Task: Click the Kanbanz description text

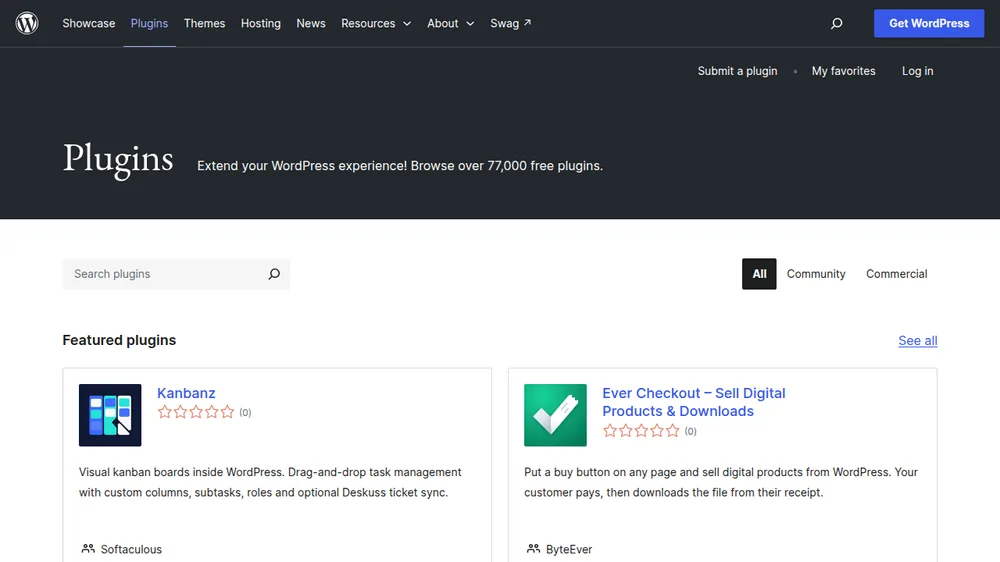Action: point(270,482)
